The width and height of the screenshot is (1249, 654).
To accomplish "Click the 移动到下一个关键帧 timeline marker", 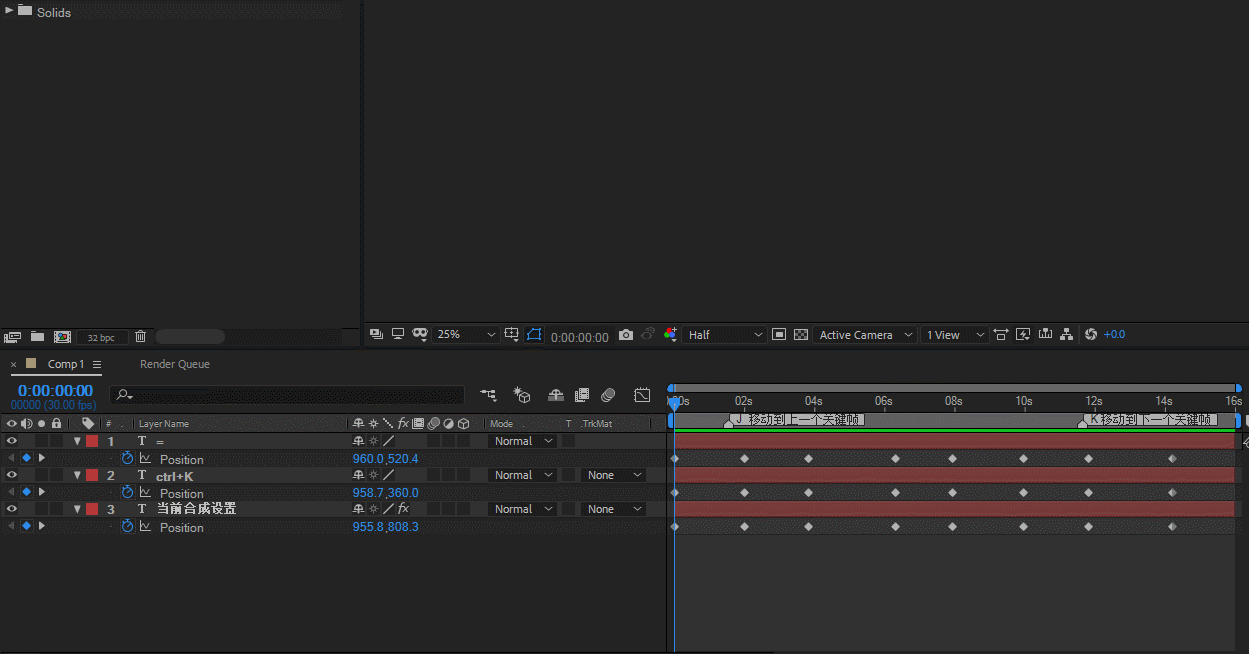I will (x=1150, y=420).
